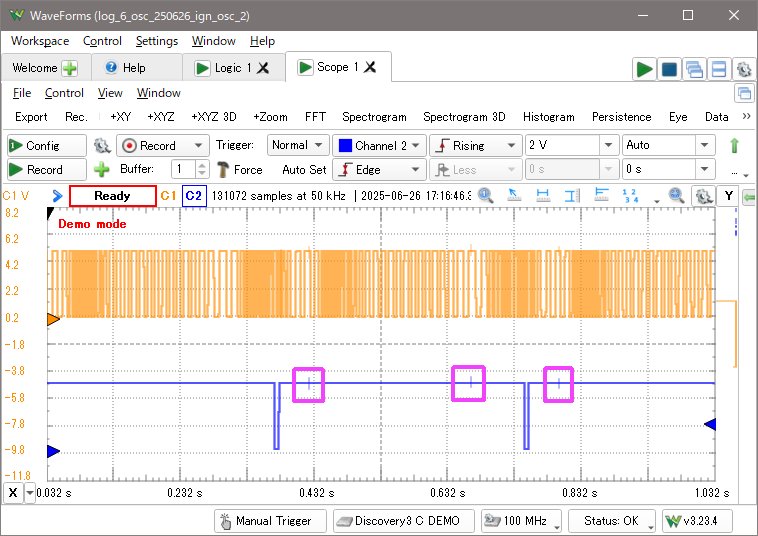Open the Rising condition dropdown

tap(475, 145)
